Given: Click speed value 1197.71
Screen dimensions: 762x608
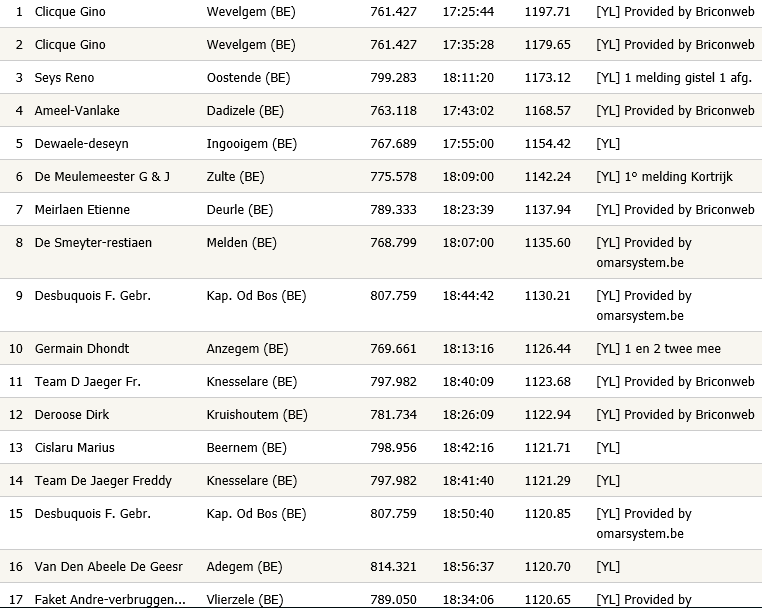Looking at the screenshot, I should (x=547, y=12).
